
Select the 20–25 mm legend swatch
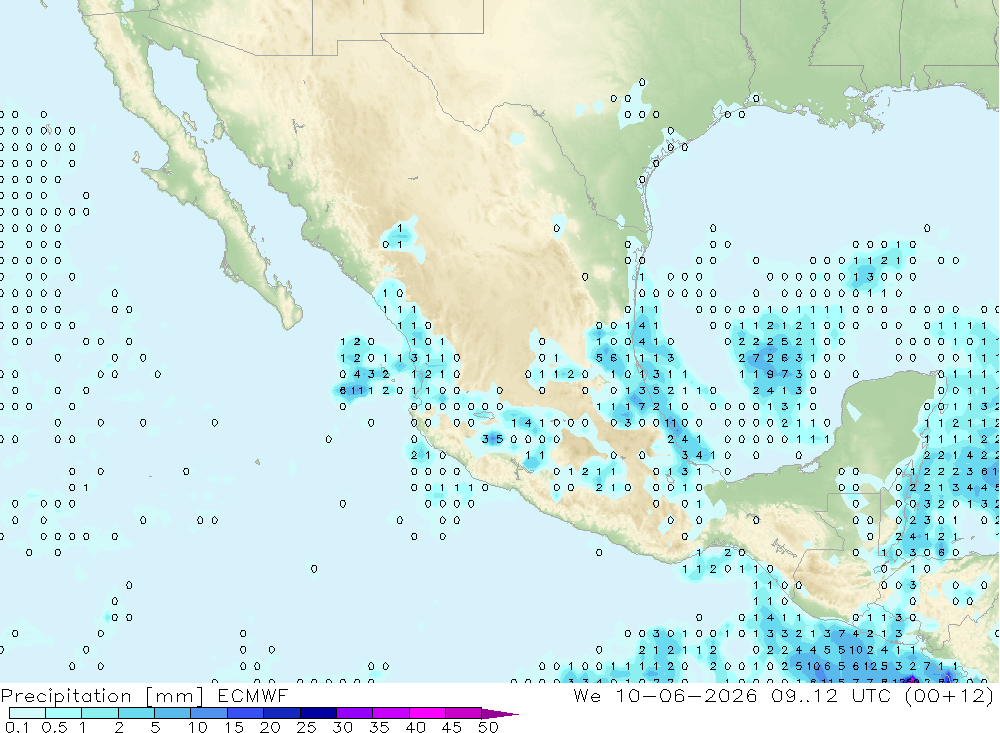click(282, 713)
